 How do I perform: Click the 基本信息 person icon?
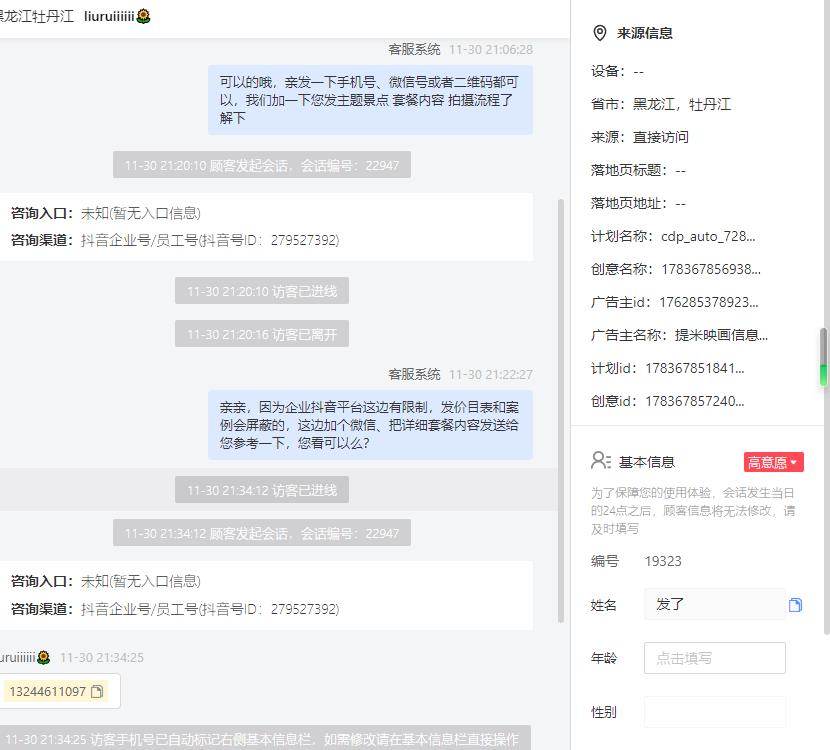coord(601,460)
